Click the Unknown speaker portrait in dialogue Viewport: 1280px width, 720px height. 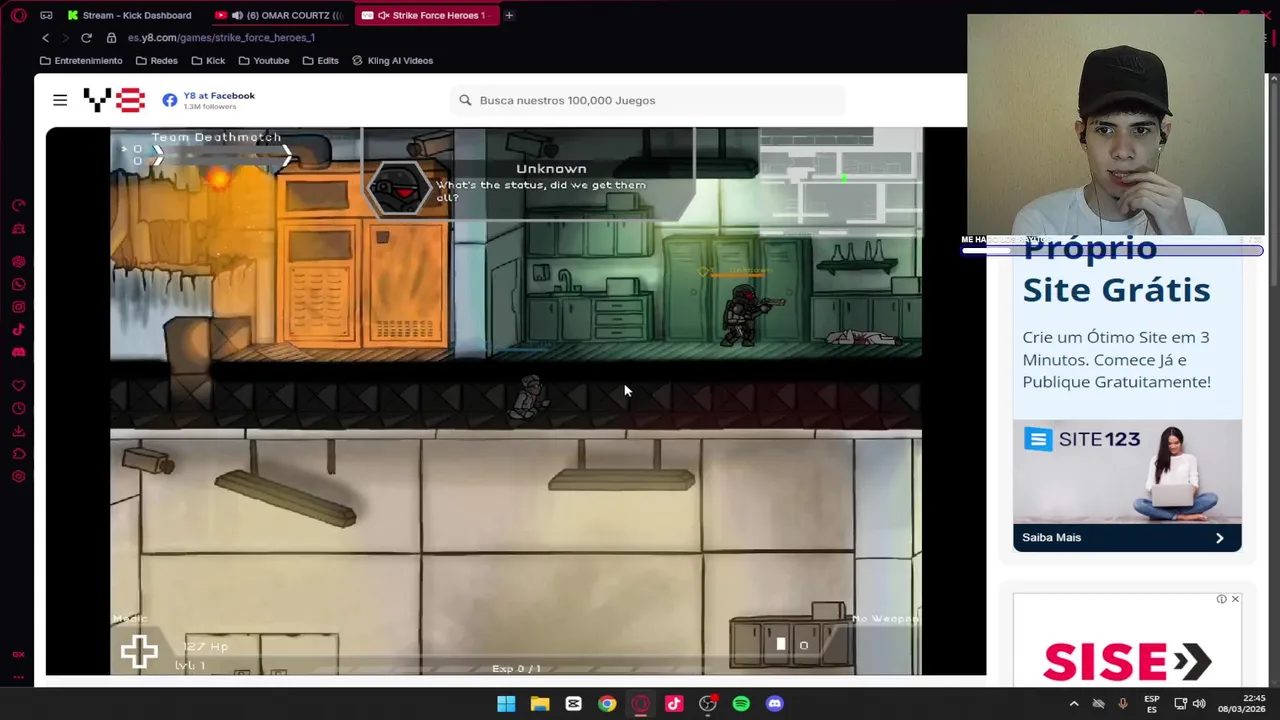[x=399, y=189]
